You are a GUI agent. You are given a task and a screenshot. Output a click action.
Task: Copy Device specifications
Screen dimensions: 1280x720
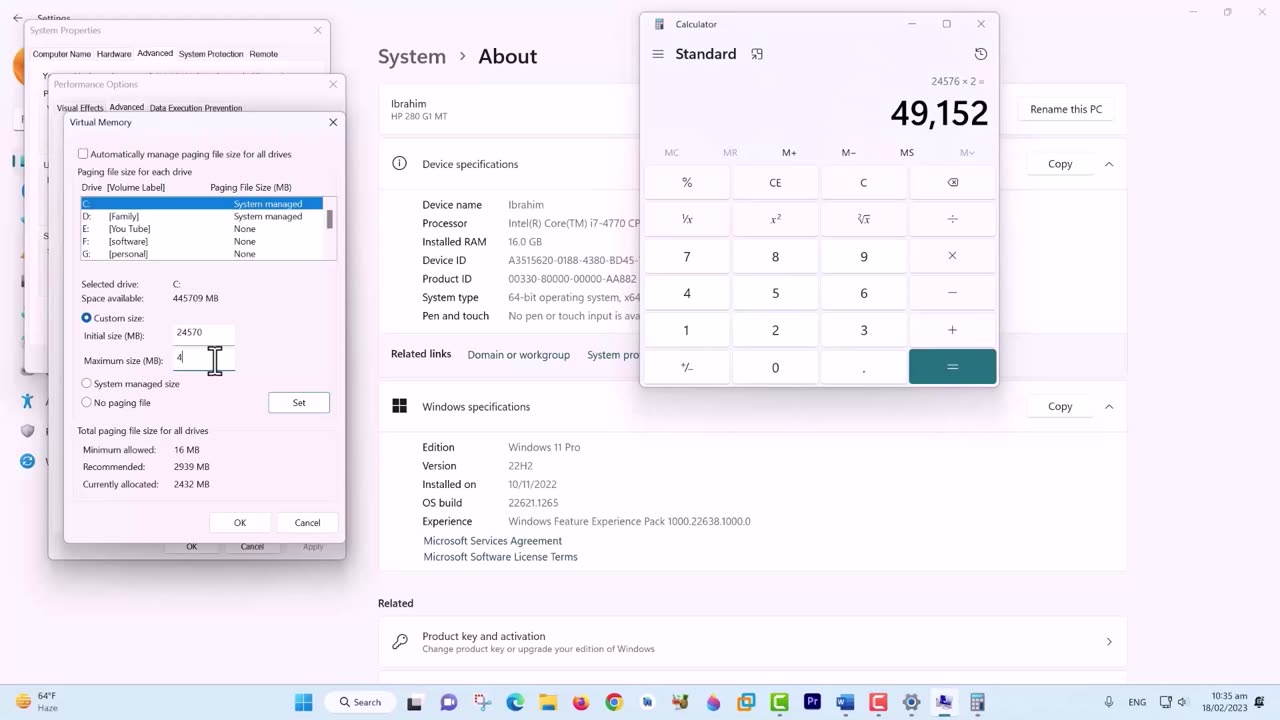[x=1060, y=164]
